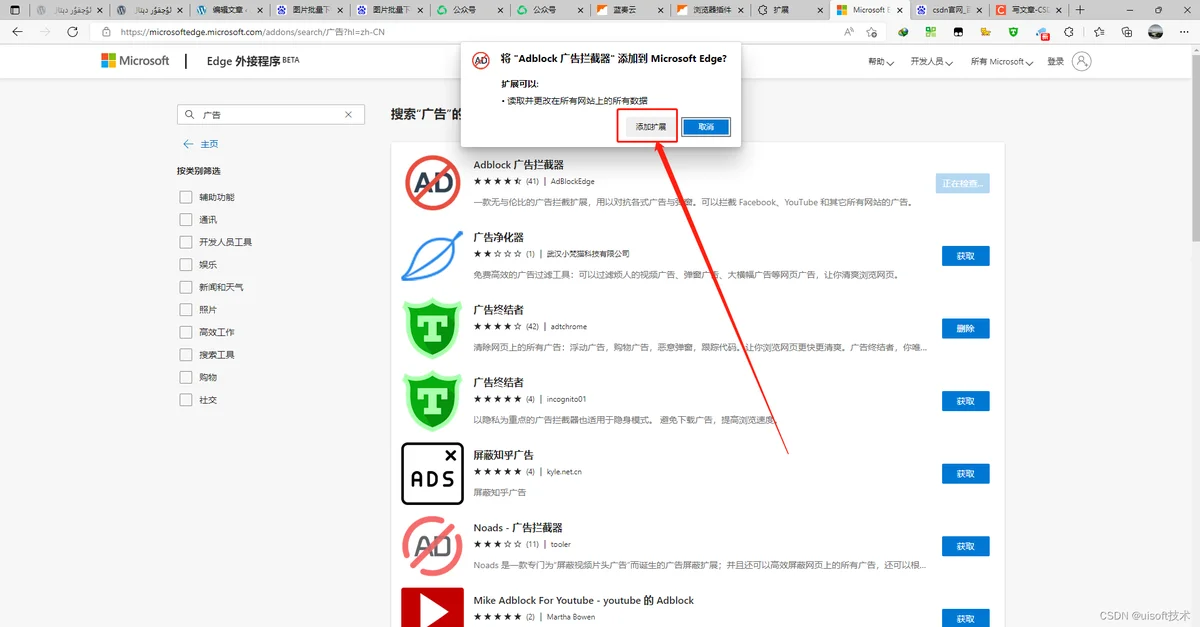Click 取消 in the add-extension dialog
The height and width of the screenshot is (627, 1200).
pos(706,127)
